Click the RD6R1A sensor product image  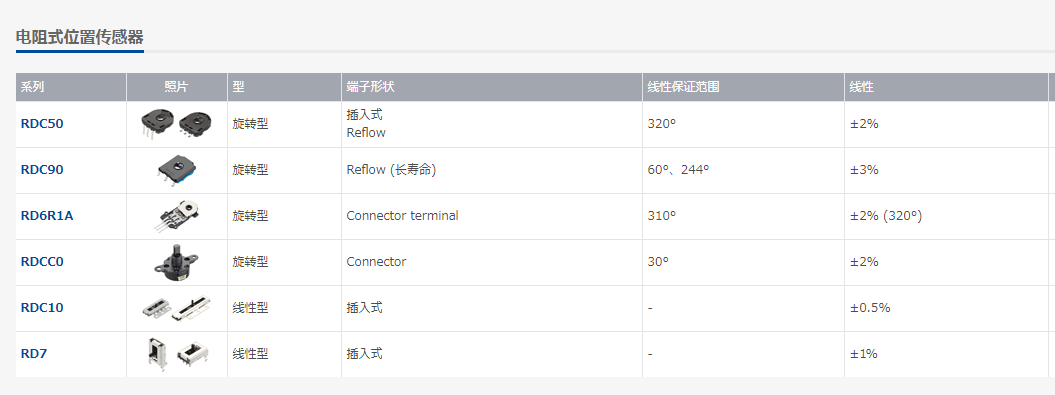(176, 215)
